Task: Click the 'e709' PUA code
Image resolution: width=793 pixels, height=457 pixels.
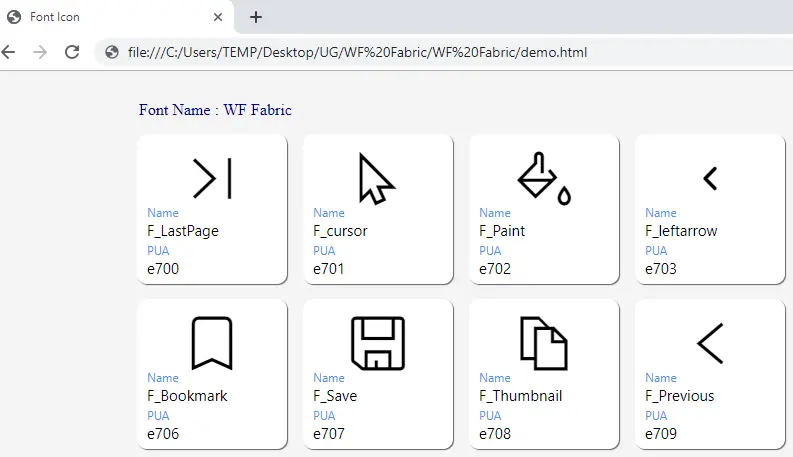Action: coord(660,434)
